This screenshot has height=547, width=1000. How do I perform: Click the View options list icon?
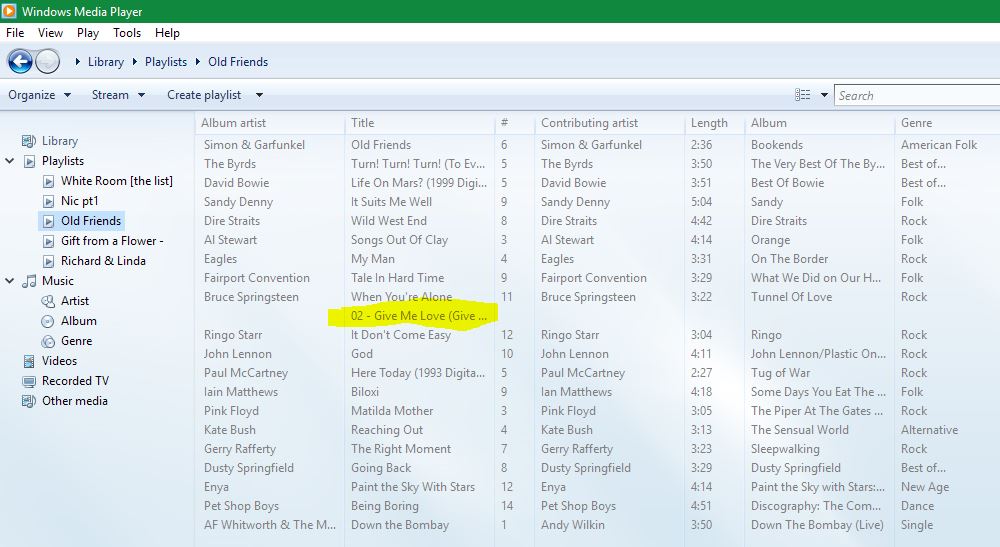pos(802,95)
